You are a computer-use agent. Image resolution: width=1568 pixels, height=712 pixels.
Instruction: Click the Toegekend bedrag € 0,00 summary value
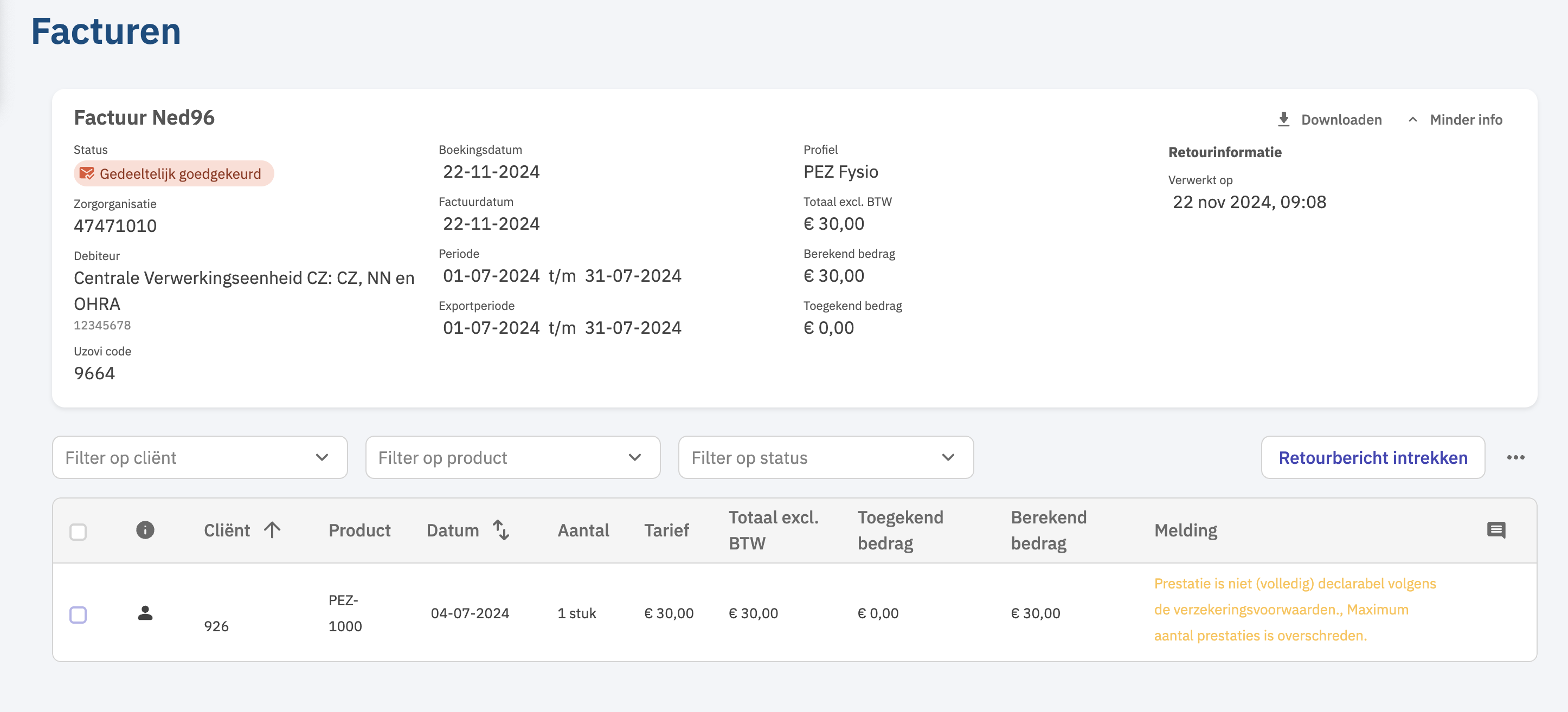[828, 328]
